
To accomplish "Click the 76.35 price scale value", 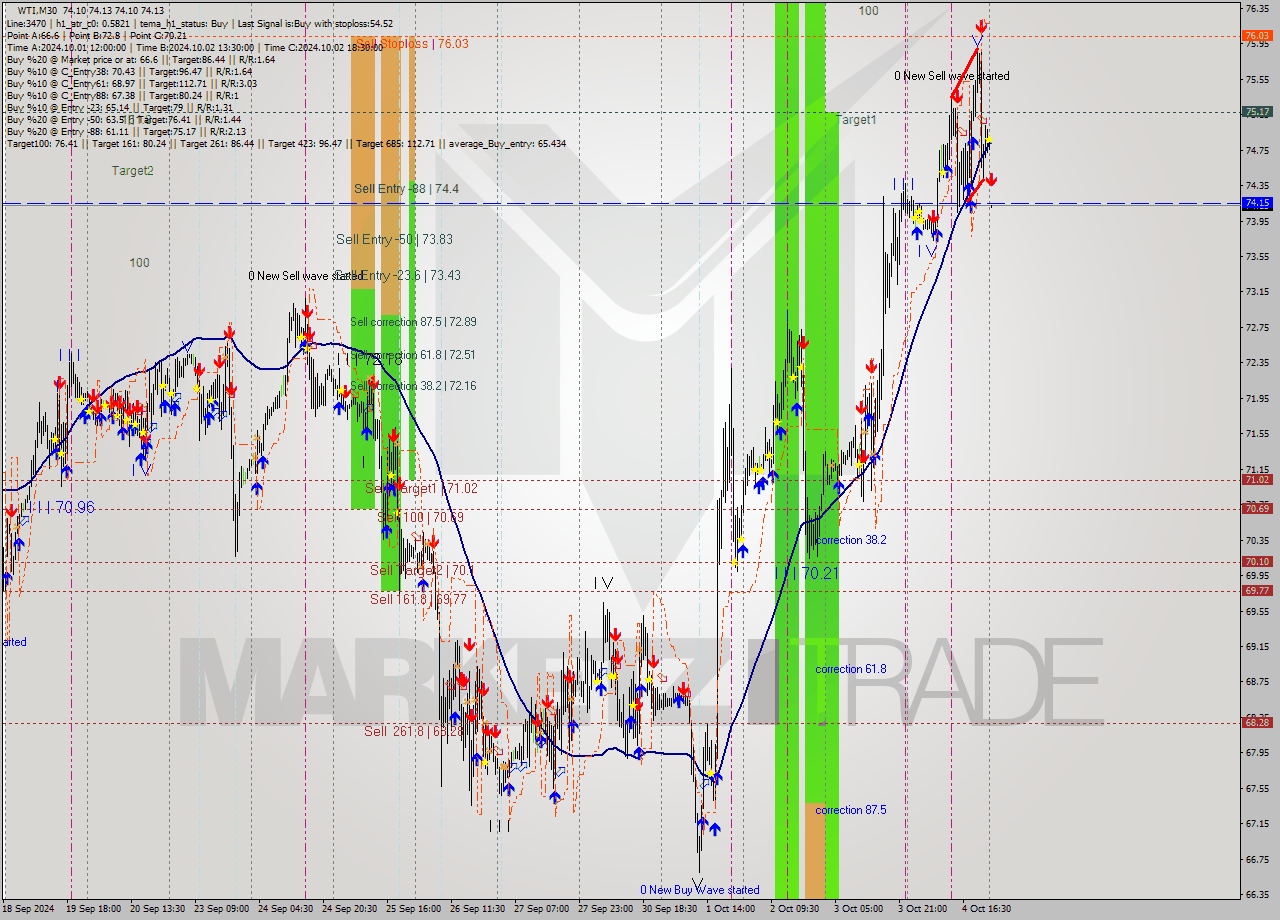I will [1257, 8].
